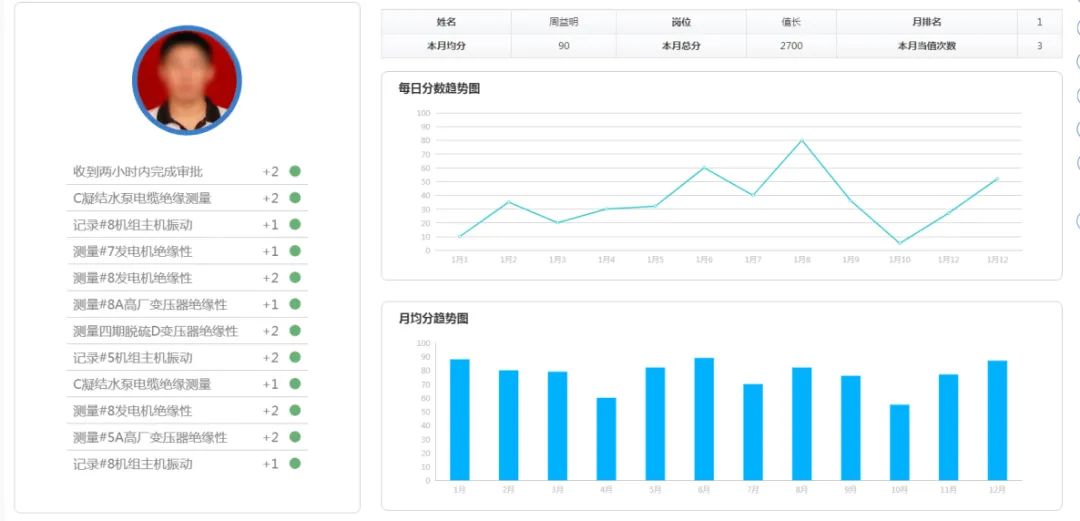Click the 4月 bar in monthly chart
This screenshot has height=521, width=1080.
pyautogui.click(x=606, y=439)
